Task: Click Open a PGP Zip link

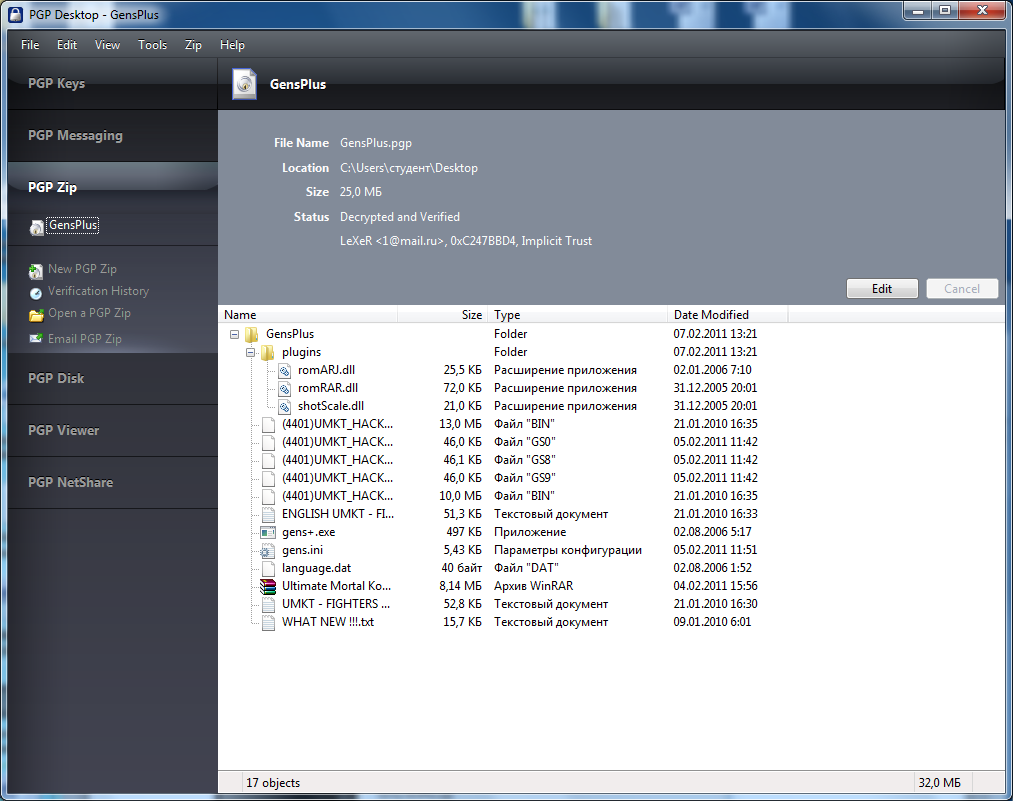Action: (x=89, y=313)
